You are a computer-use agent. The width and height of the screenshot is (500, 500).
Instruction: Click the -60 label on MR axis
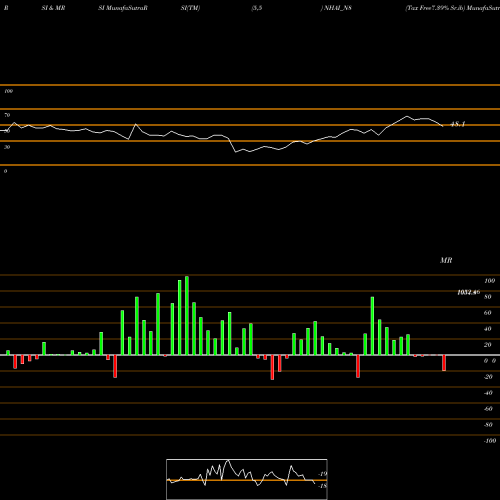(488, 409)
